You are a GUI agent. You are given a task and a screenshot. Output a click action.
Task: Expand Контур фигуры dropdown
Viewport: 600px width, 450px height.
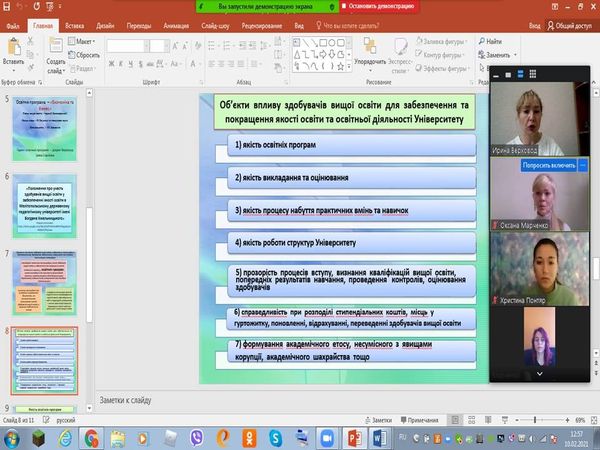[x=442, y=55]
